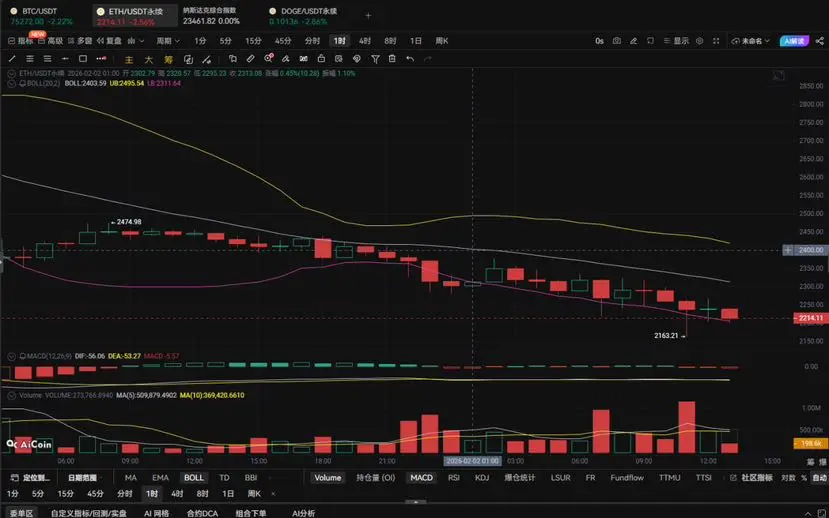Toggle the BOLL main indicator off
The image size is (829, 518).
click(194, 478)
